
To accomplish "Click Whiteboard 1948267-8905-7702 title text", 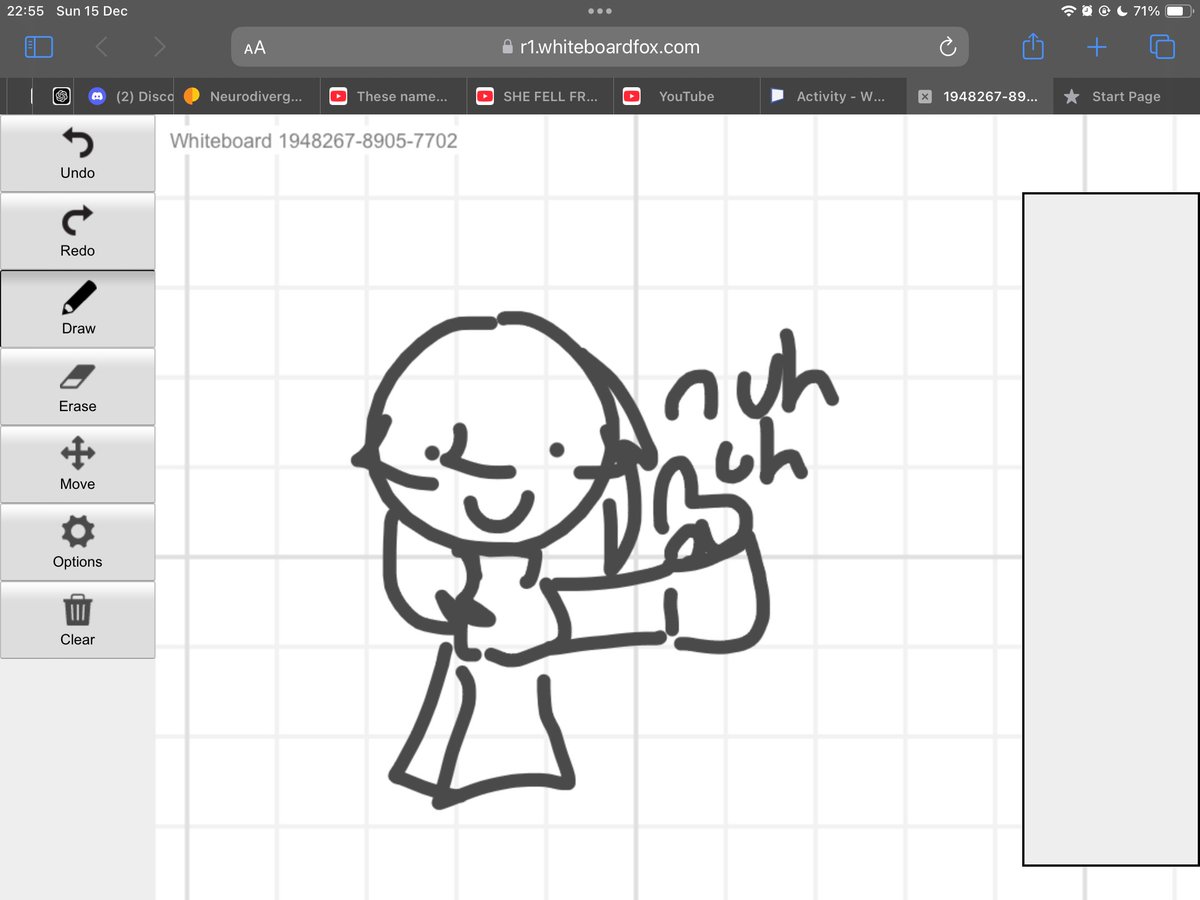I will click(314, 141).
